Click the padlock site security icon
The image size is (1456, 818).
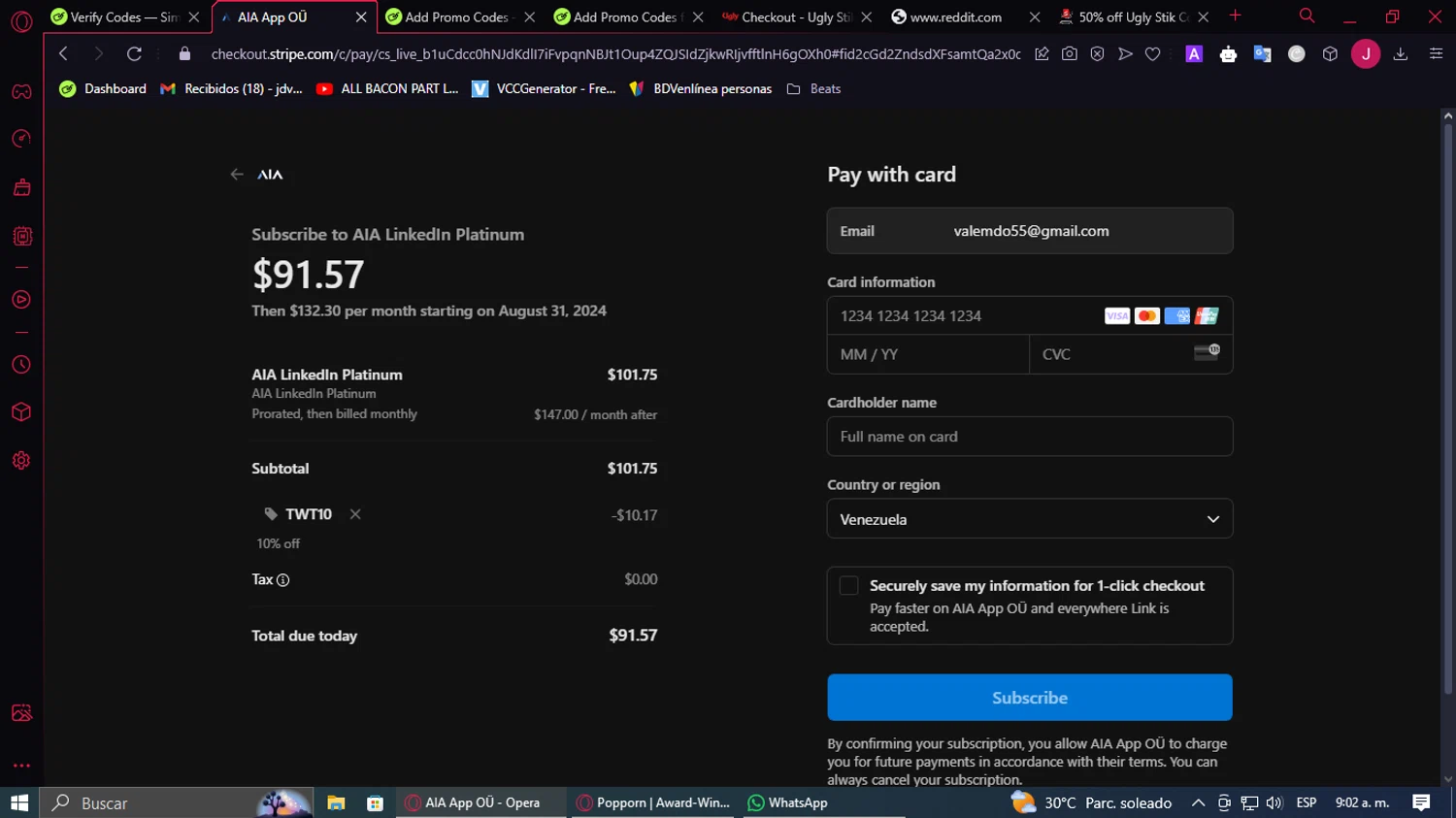[x=184, y=54]
